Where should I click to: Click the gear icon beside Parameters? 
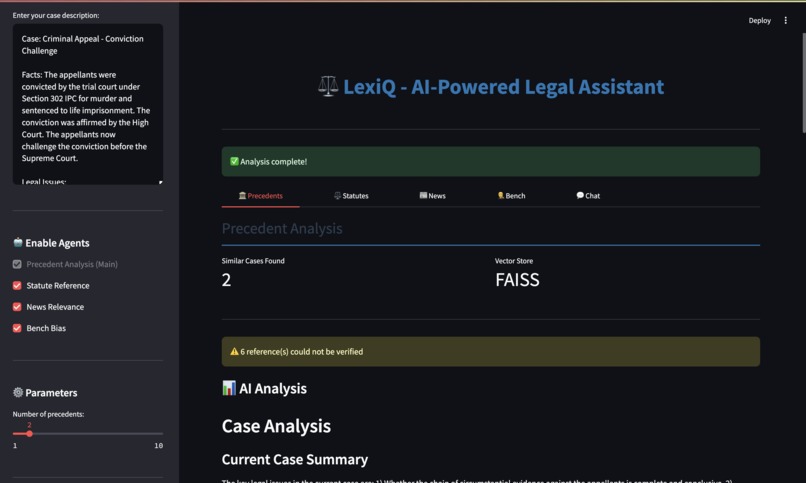[x=18, y=392]
